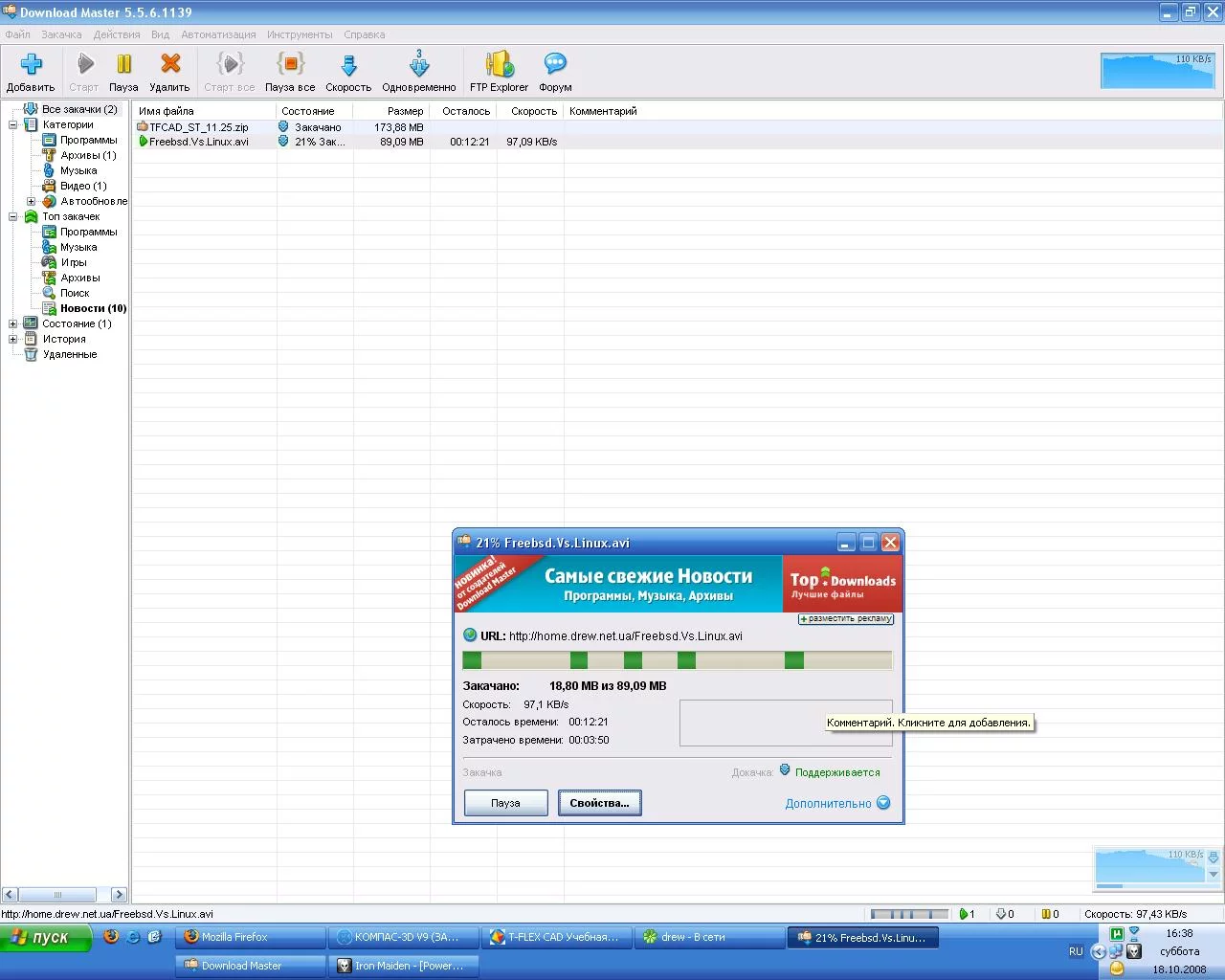The height and width of the screenshot is (980, 1225).
Task: Switch to T-FLEX CAD taskbar button
Action: pyautogui.click(x=557, y=938)
